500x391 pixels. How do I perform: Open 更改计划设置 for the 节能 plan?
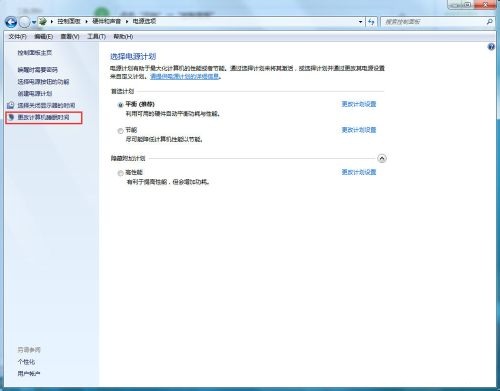[359, 130]
